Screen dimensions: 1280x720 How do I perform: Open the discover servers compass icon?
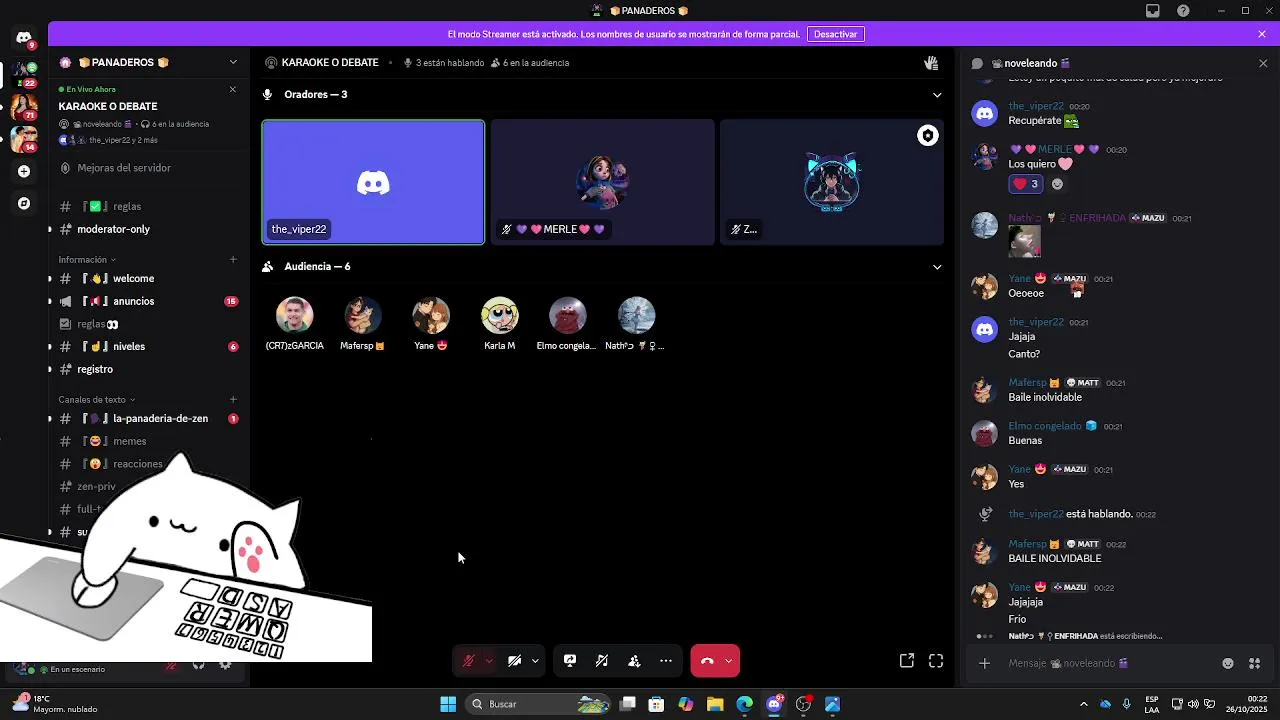coord(24,203)
